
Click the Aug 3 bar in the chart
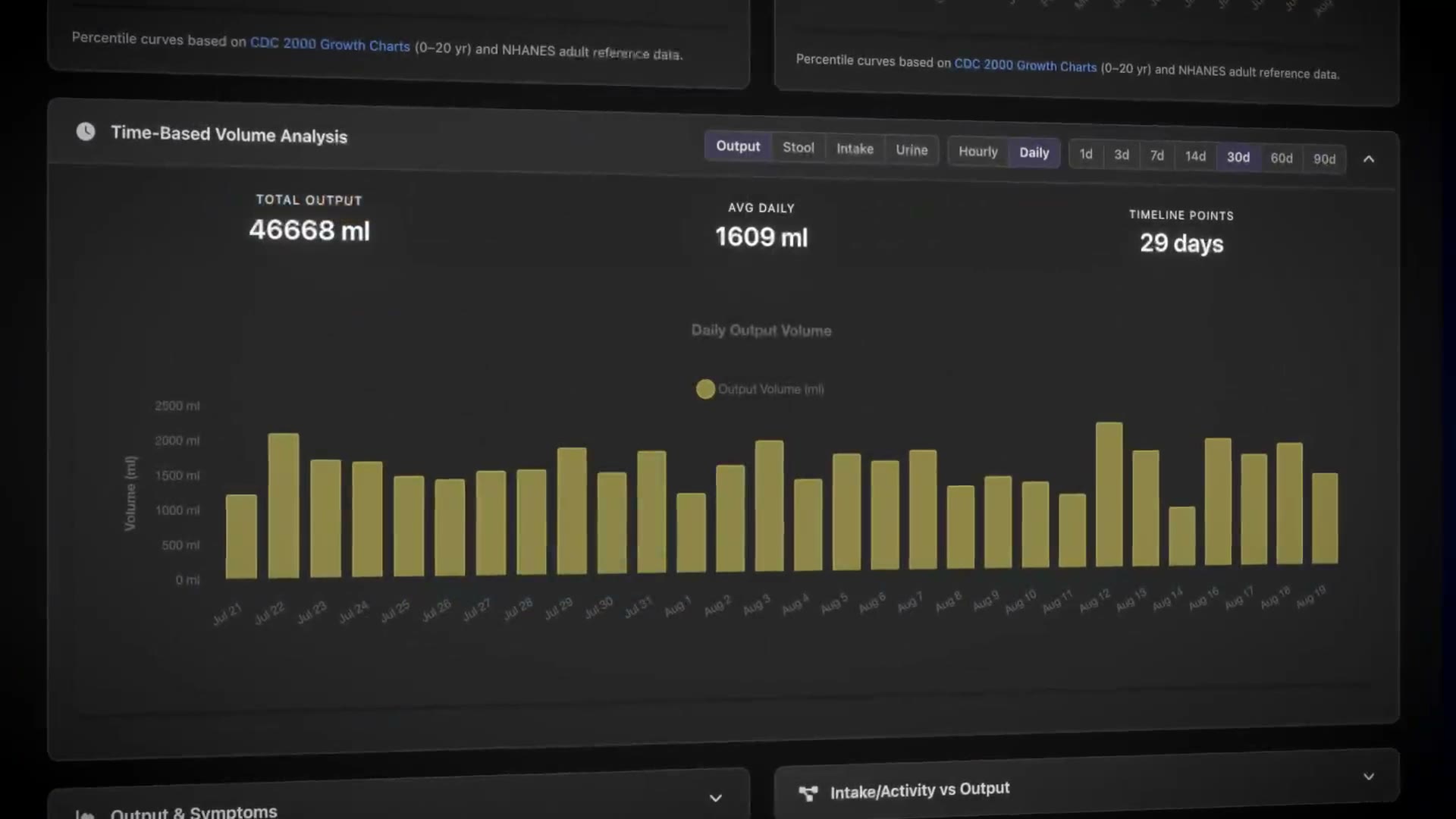pos(769,506)
